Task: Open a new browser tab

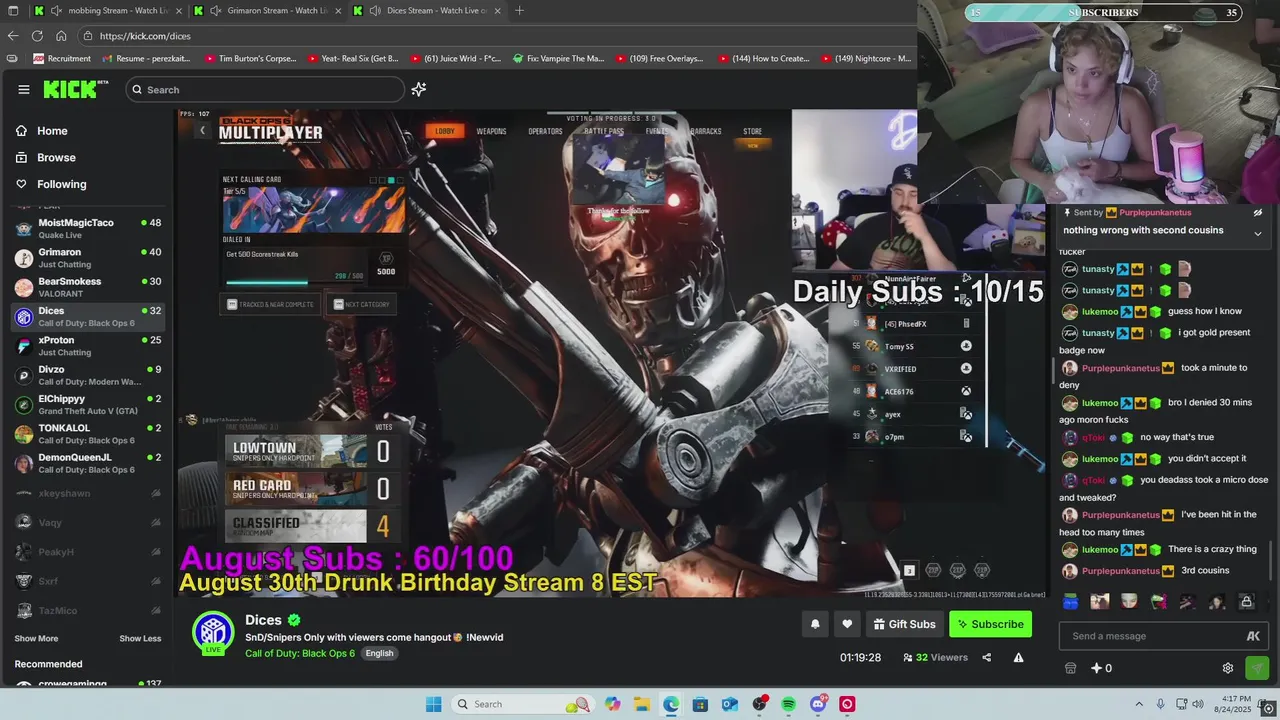Action: (519, 10)
